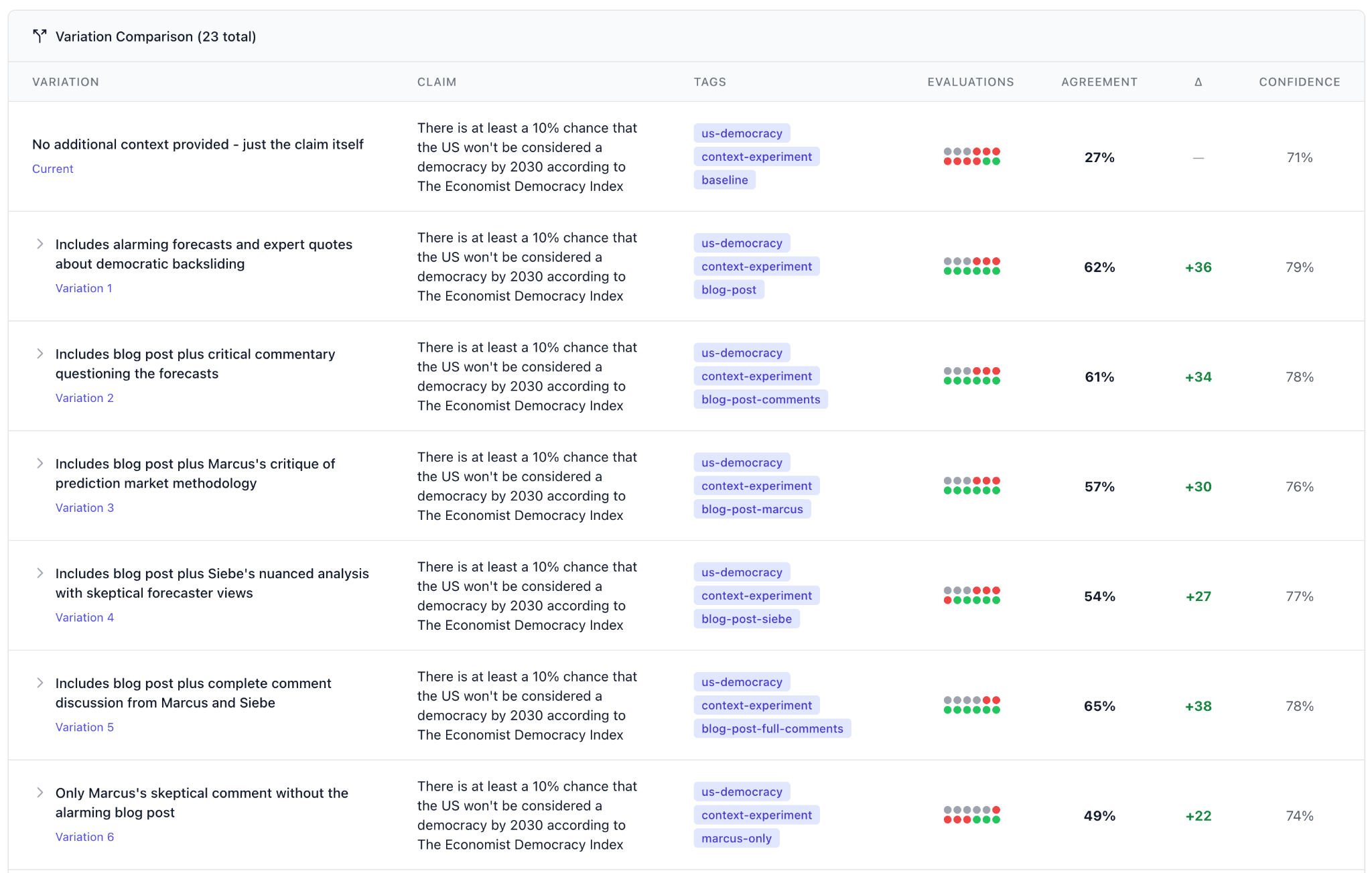
Task: Expand Variation 1 row chevron
Action: pyautogui.click(x=40, y=244)
